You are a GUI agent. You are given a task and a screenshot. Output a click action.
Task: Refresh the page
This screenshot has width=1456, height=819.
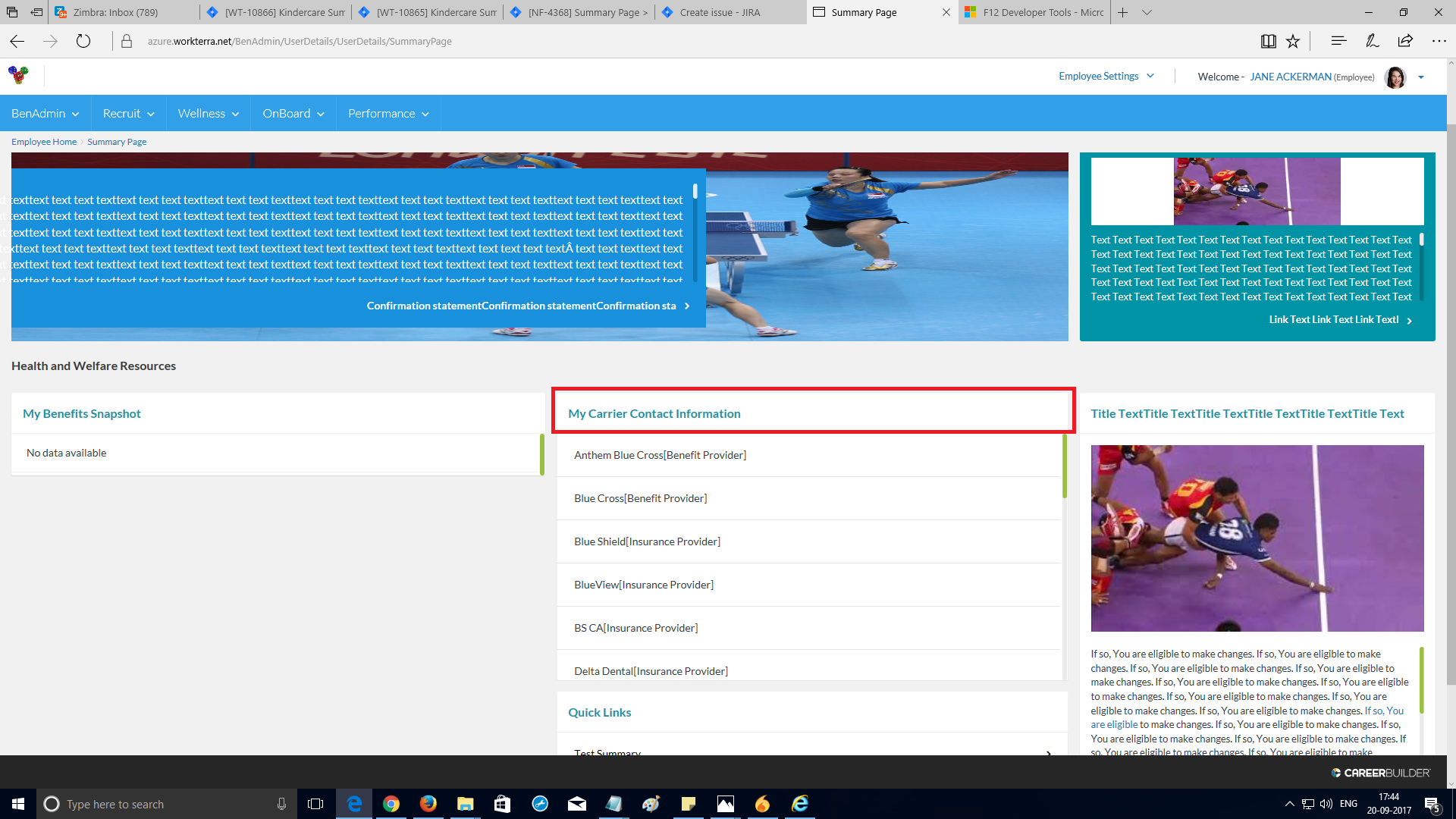click(x=83, y=41)
